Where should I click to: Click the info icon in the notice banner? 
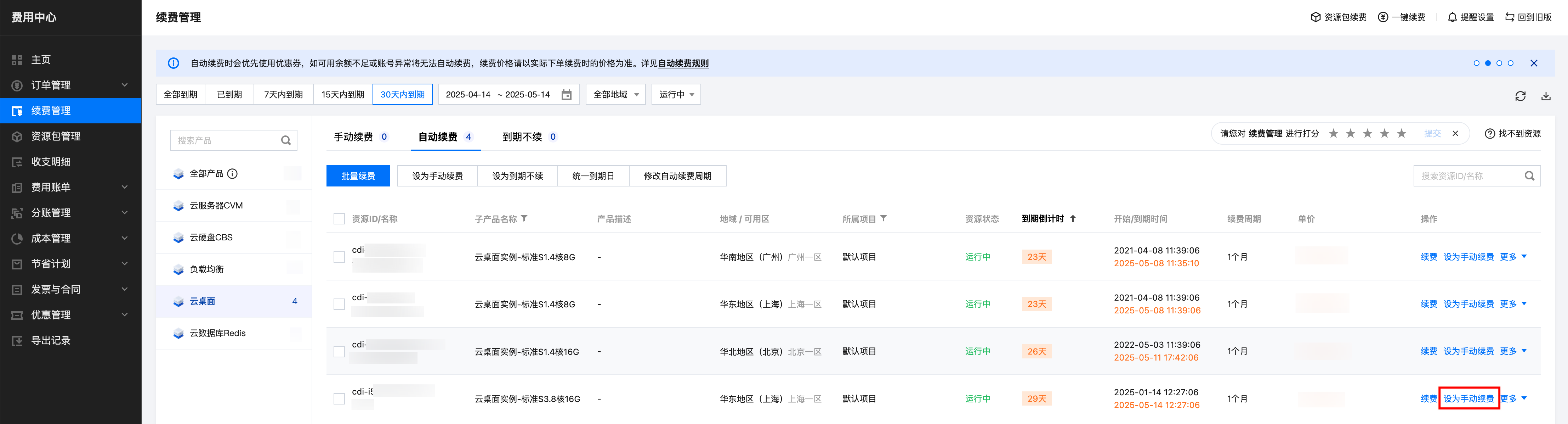pos(174,63)
